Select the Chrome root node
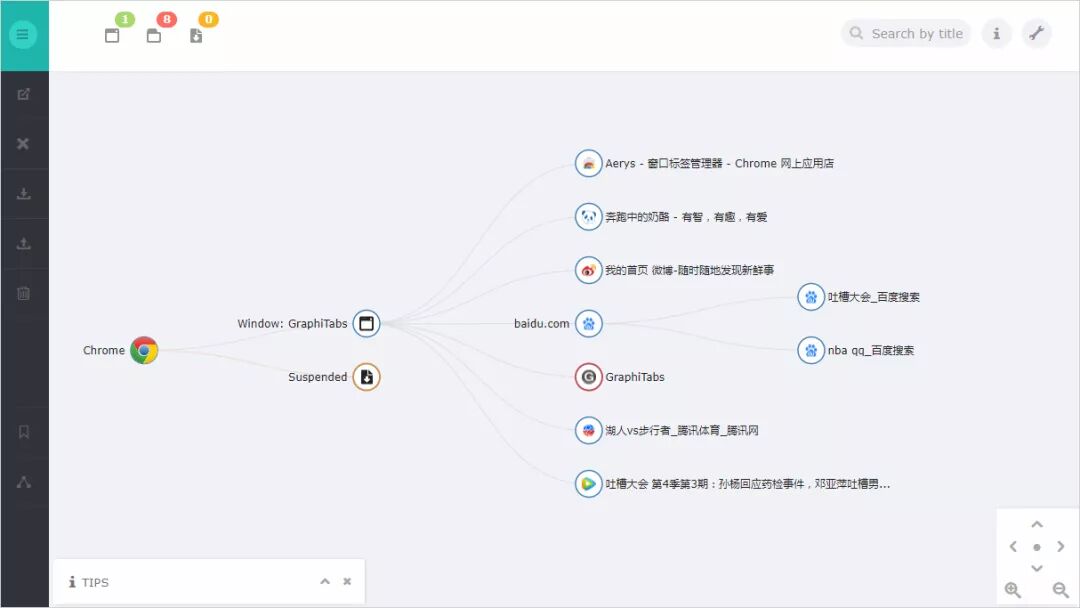This screenshot has width=1080, height=608. coord(144,350)
